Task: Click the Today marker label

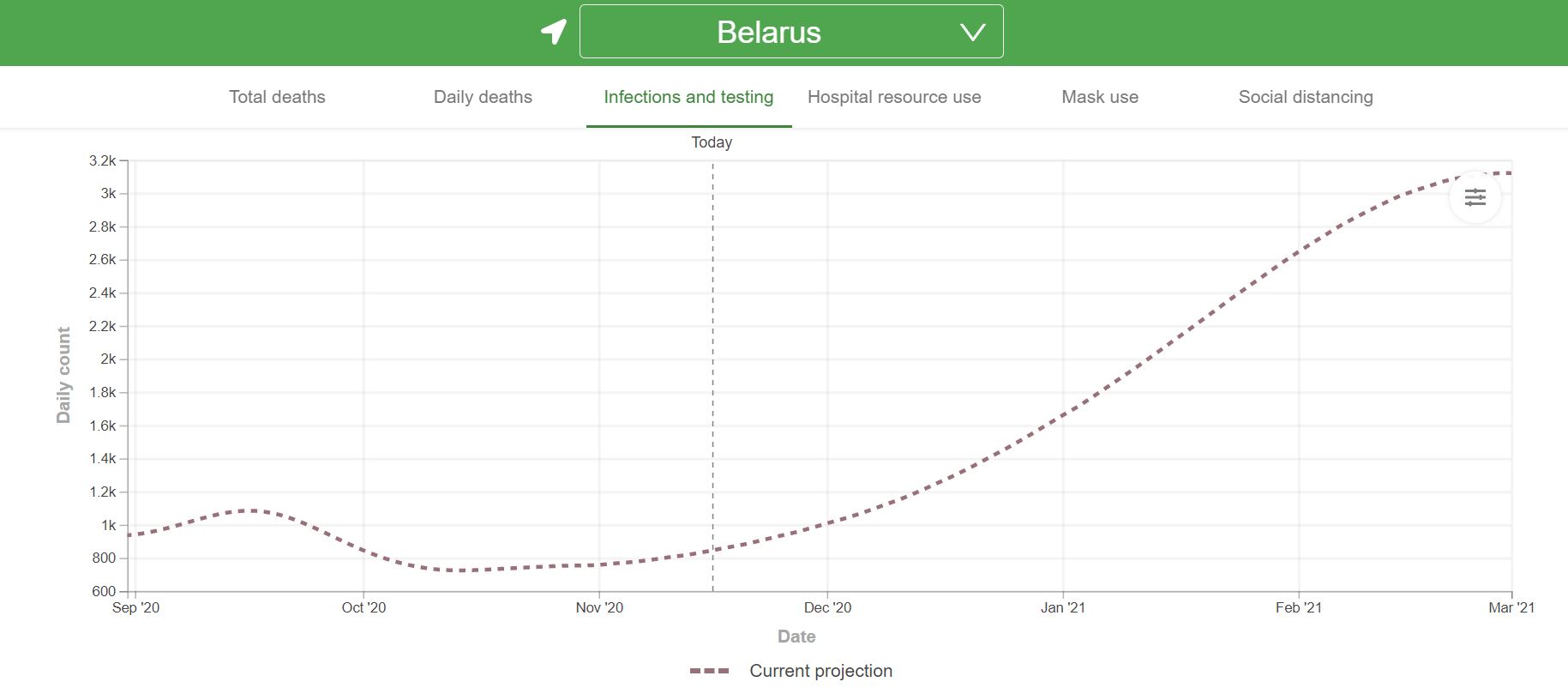Action: click(x=712, y=142)
